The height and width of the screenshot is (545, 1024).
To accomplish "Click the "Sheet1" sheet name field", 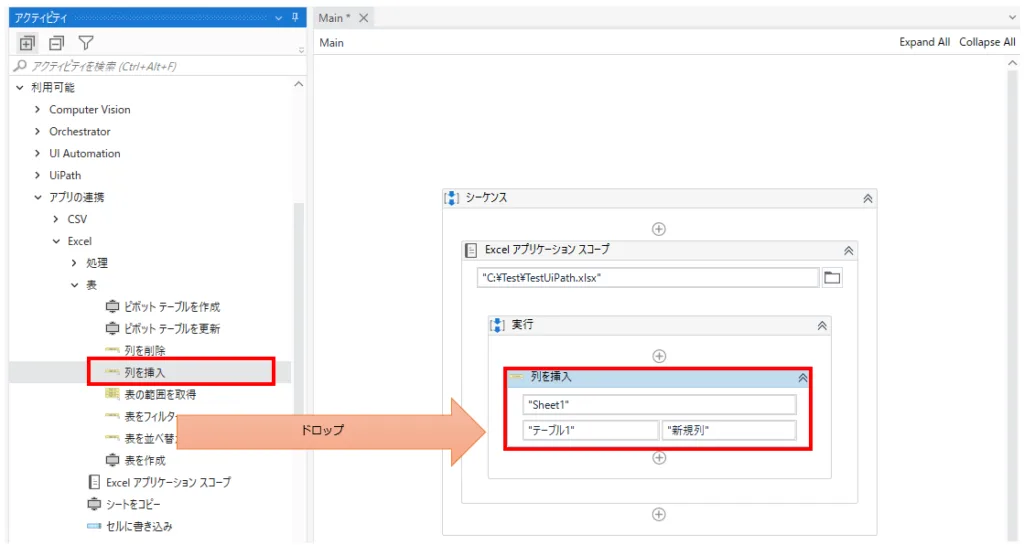I will [659, 404].
